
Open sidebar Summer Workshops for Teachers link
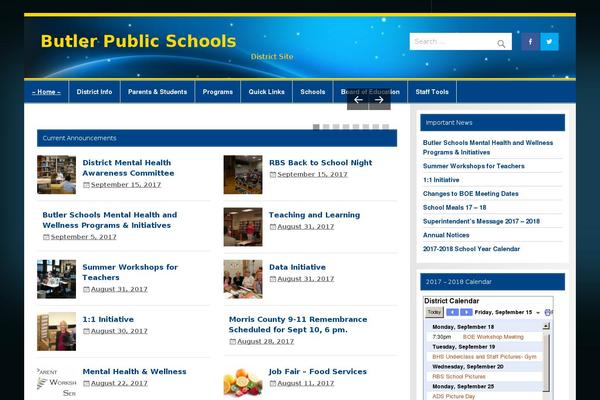[x=473, y=166]
